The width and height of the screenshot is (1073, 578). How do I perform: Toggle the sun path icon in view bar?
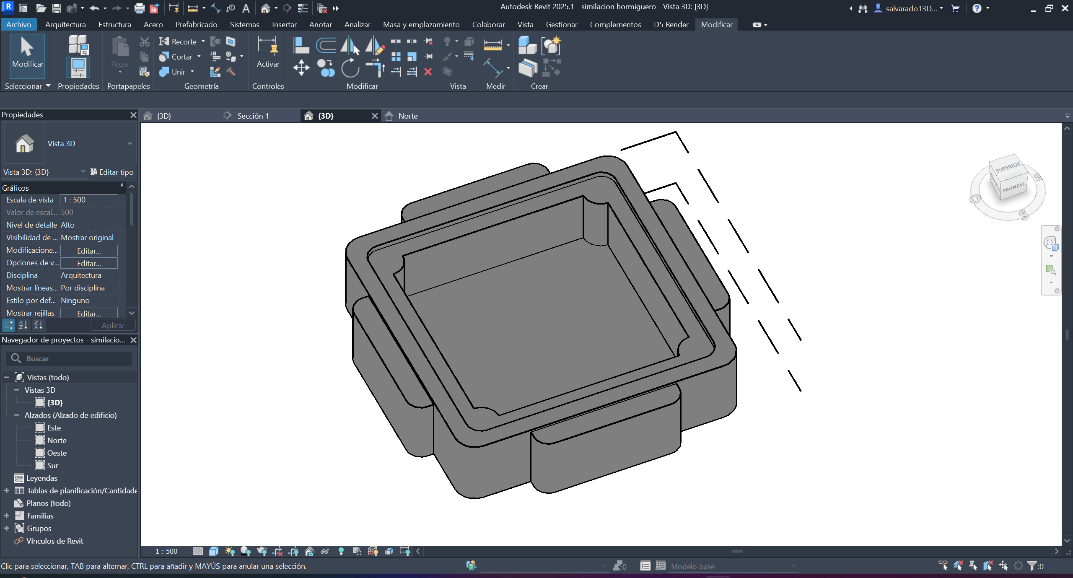coord(229,551)
